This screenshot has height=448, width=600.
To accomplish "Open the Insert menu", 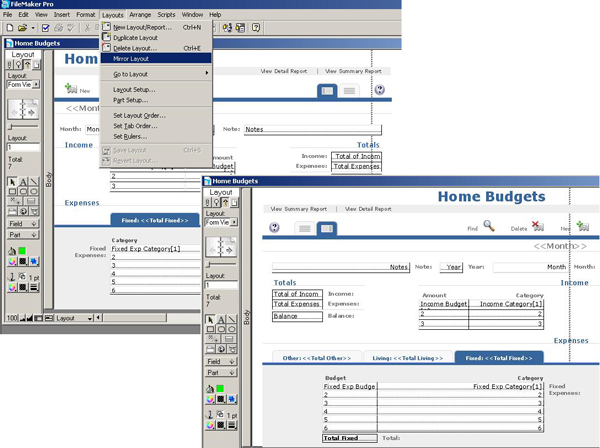I will (x=62, y=15).
